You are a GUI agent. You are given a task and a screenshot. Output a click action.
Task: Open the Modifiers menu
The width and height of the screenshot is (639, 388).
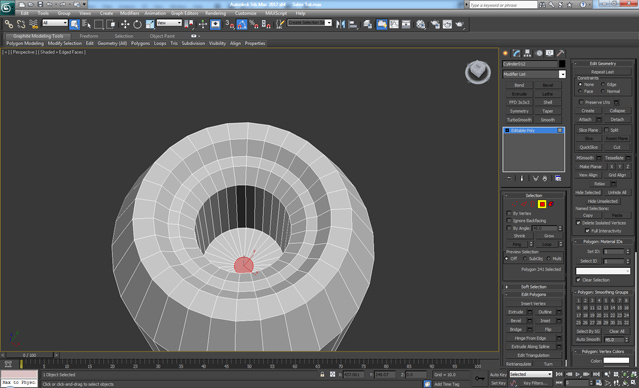pyautogui.click(x=130, y=13)
